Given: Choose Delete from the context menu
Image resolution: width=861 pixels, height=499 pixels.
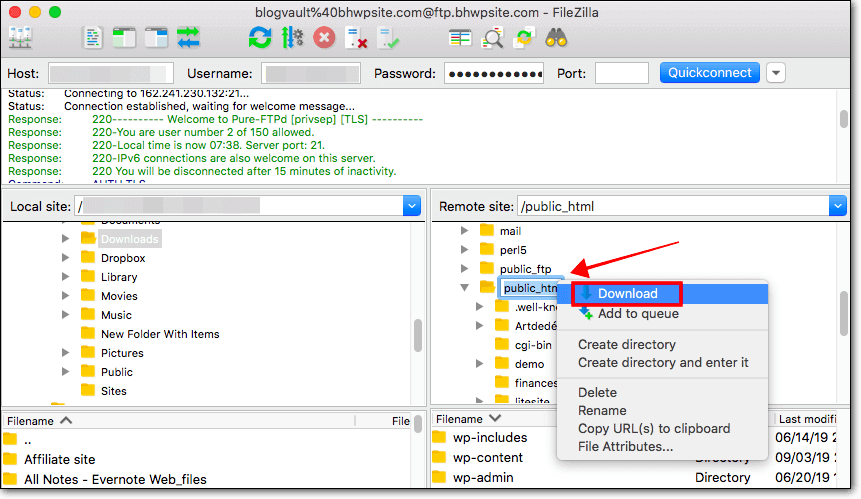Looking at the screenshot, I should click(x=662, y=393).
